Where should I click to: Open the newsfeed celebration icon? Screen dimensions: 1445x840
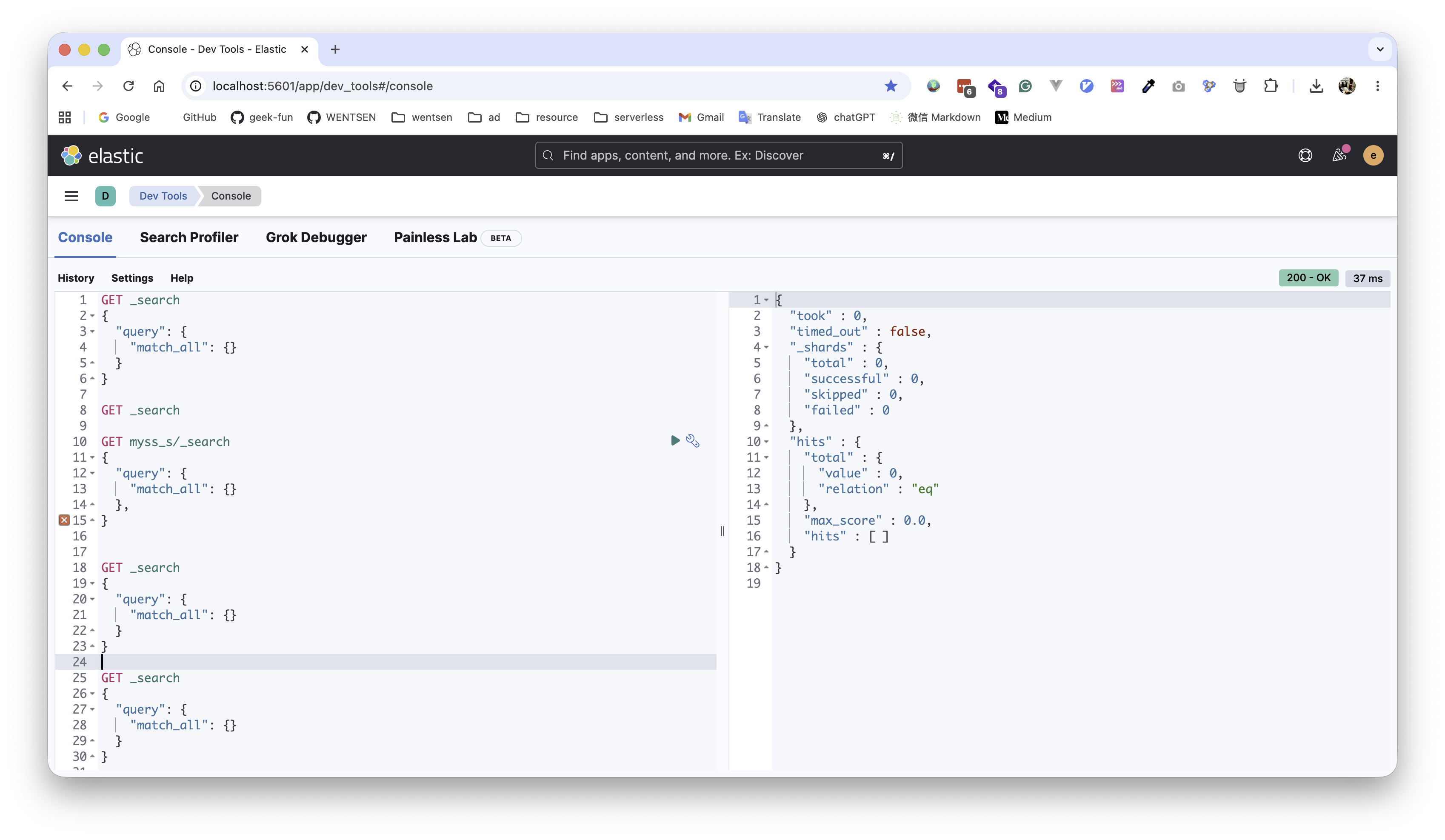[x=1340, y=155]
